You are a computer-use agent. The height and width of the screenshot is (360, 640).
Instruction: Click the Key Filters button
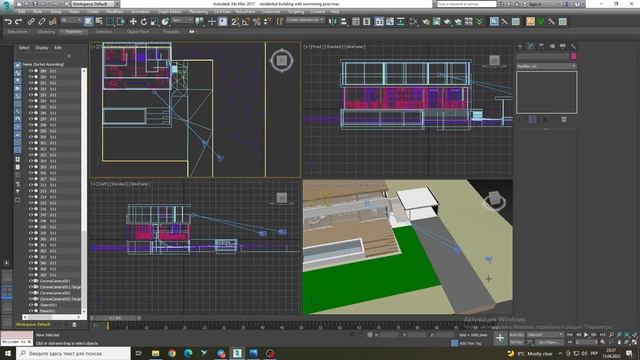(548, 342)
